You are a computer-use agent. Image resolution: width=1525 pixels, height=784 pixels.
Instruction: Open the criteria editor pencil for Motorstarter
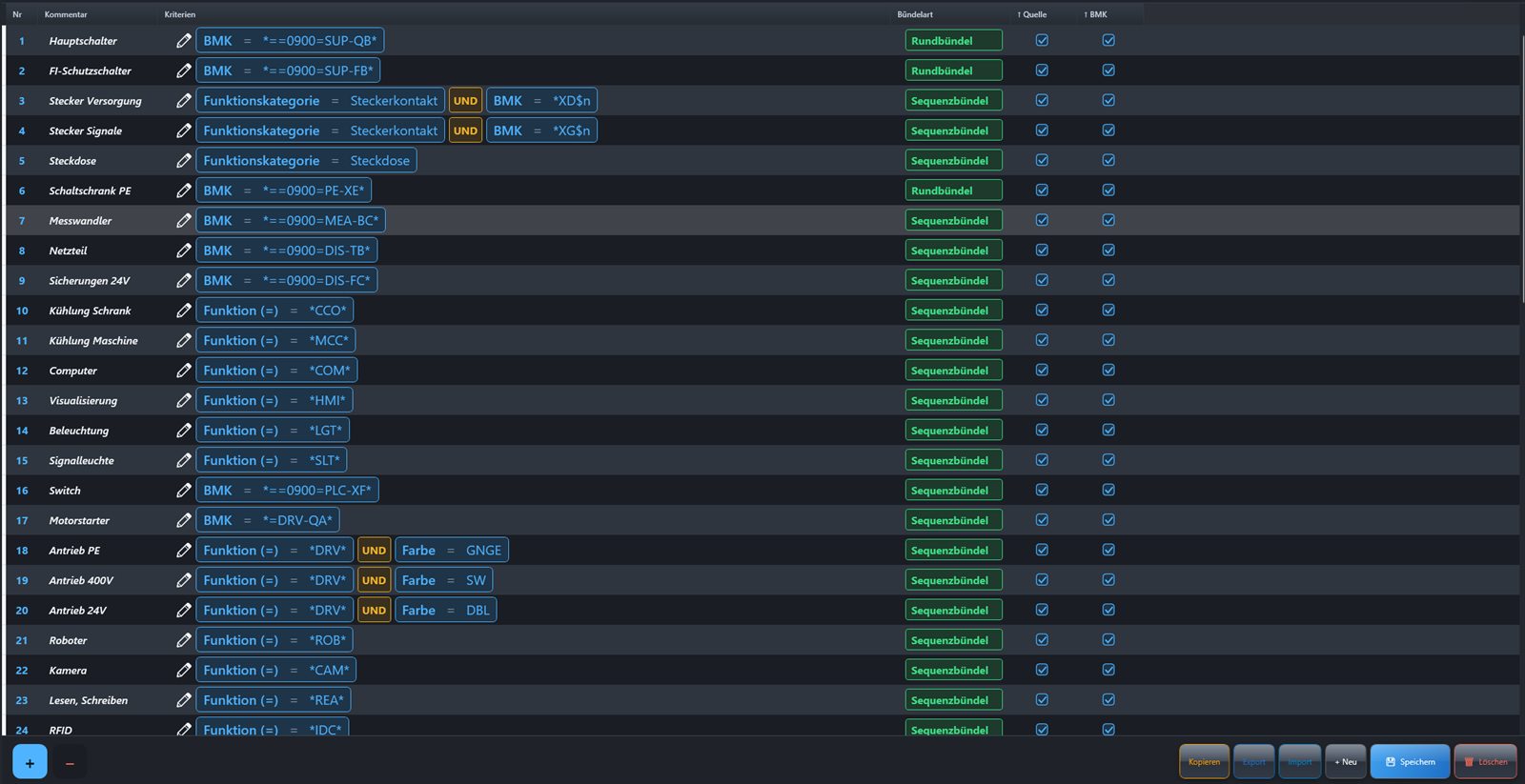184,520
